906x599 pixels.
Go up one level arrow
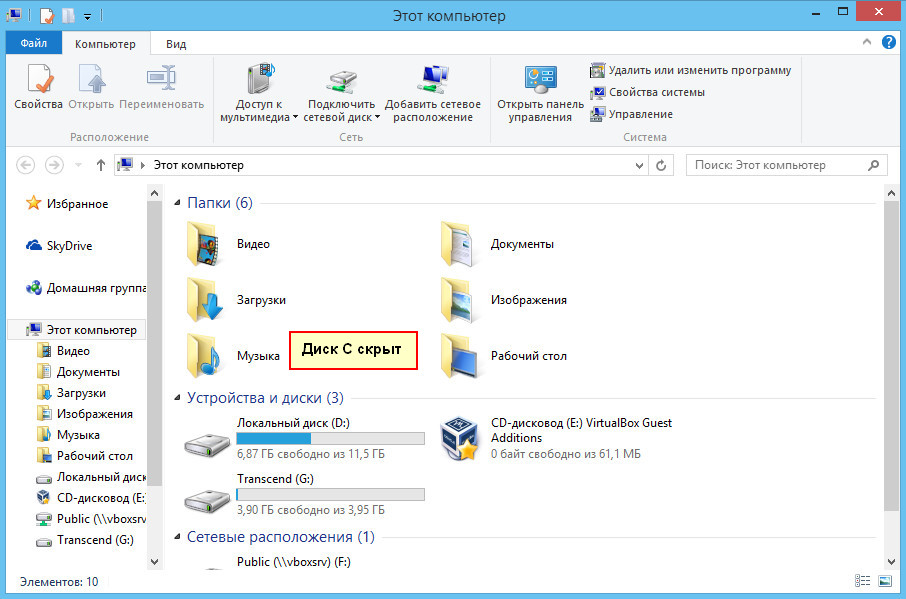(x=101, y=165)
